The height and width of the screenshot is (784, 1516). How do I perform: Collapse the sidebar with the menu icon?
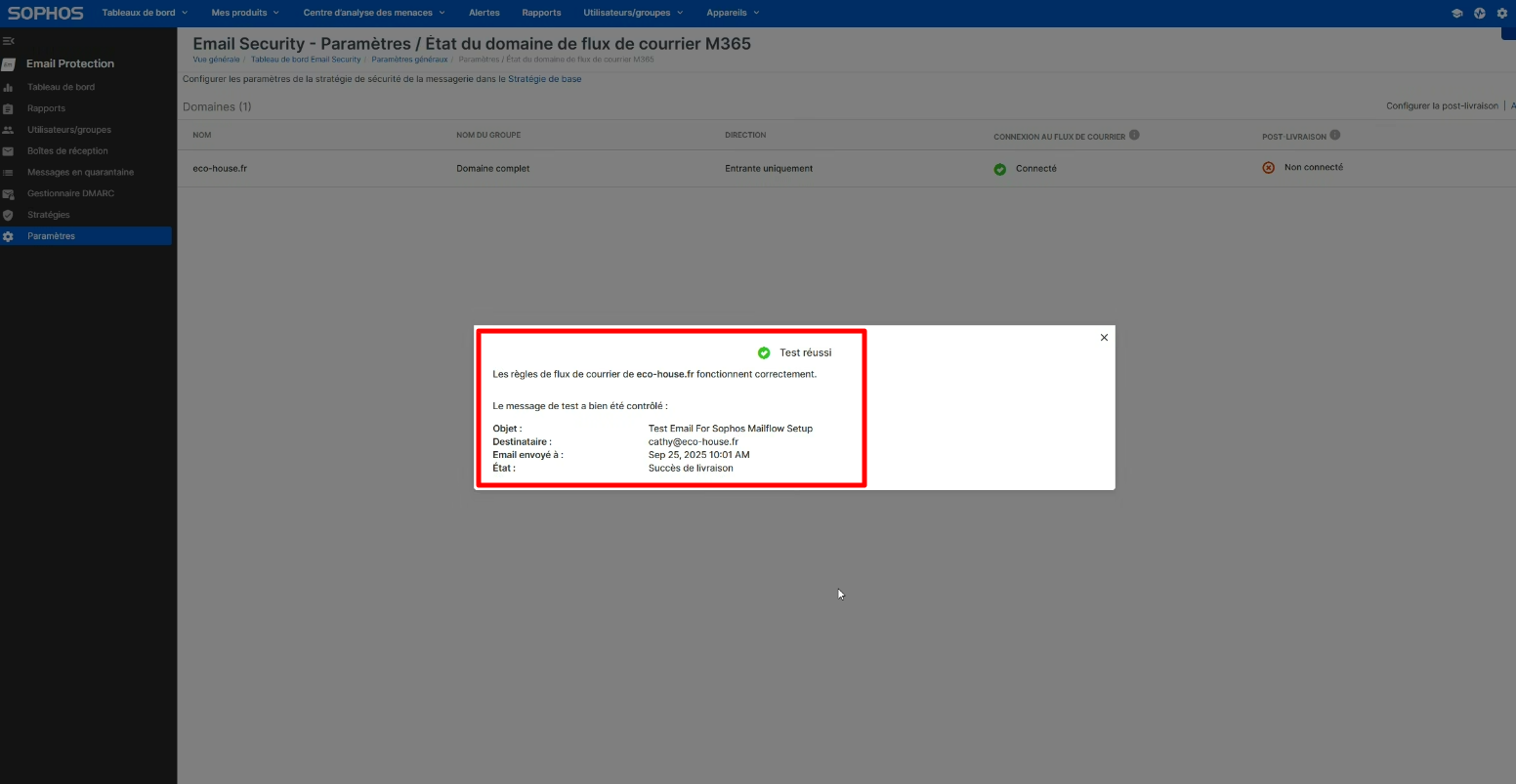tap(8, 41)
